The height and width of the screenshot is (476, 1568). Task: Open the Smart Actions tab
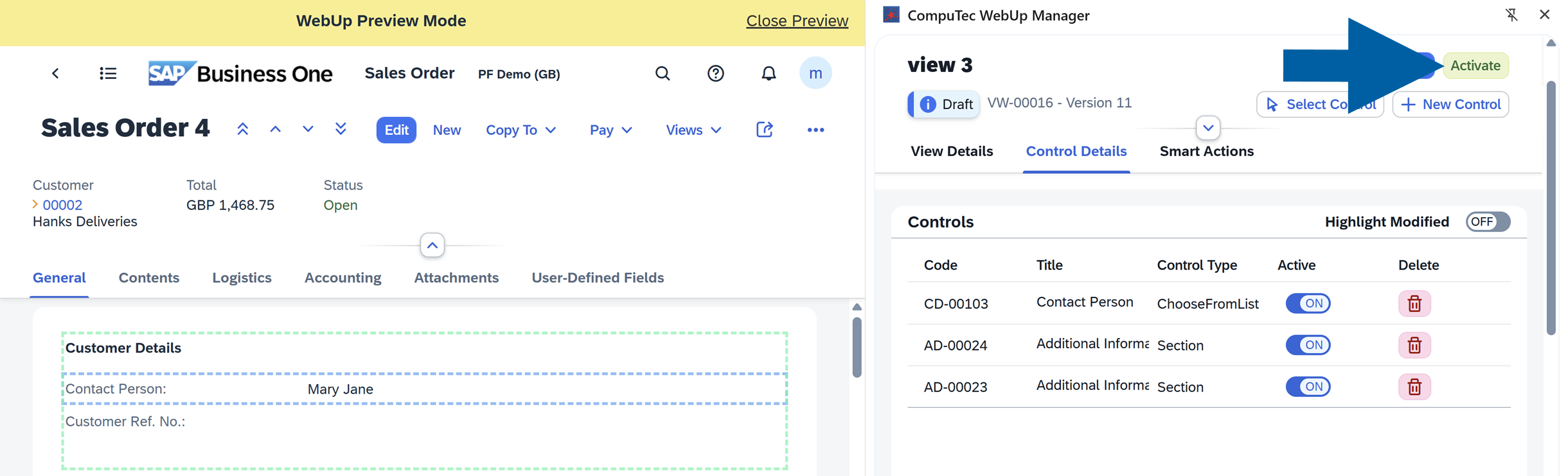pos(1207,151)
